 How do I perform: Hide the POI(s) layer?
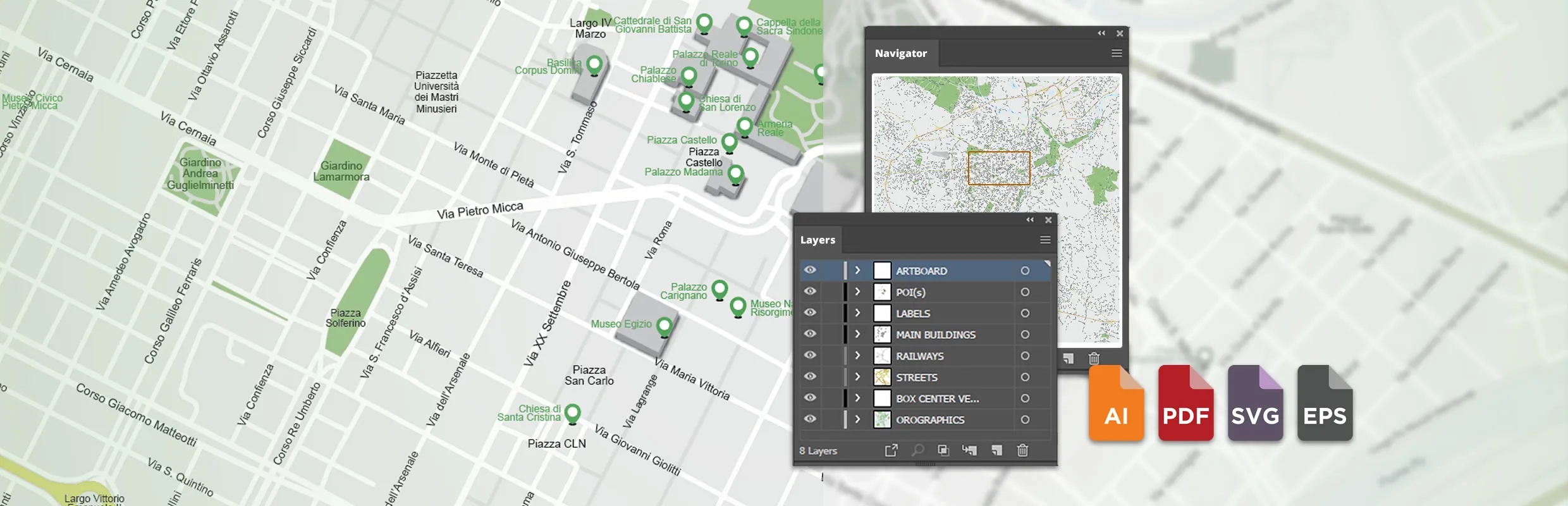click(810, 292)
